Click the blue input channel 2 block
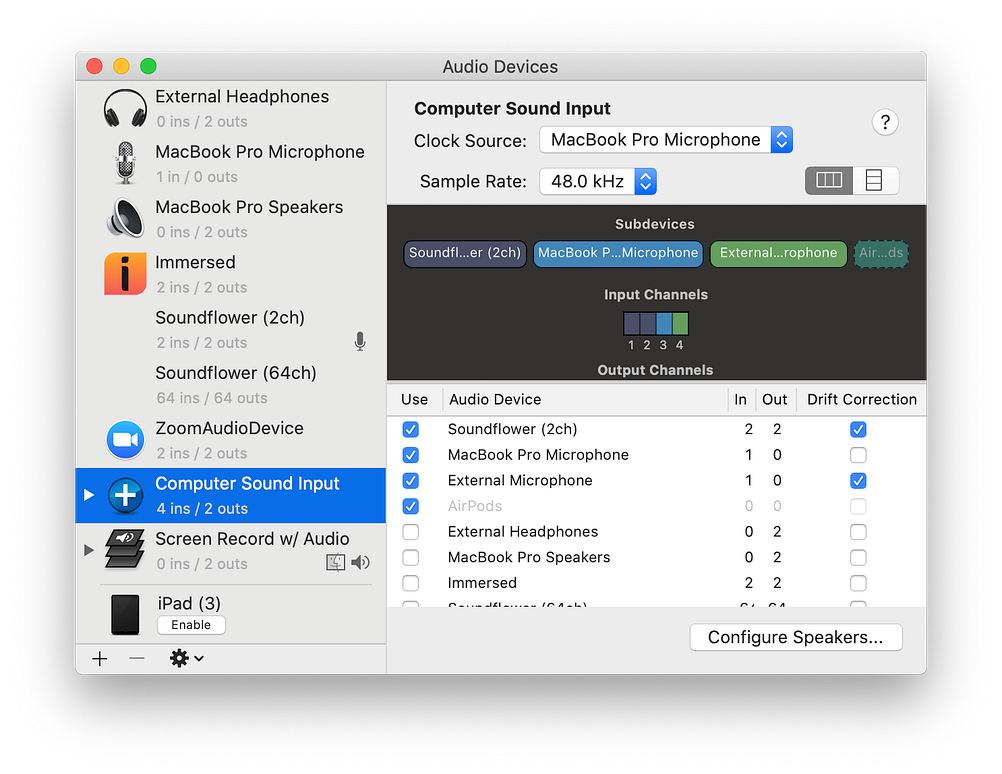 650,325
